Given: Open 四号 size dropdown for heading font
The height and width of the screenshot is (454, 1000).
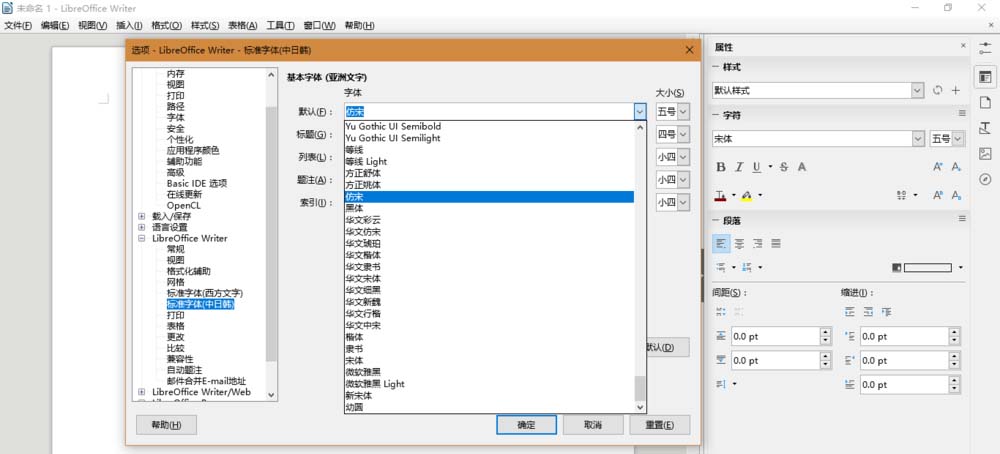Looking at the screenshot, I should 683,135.
